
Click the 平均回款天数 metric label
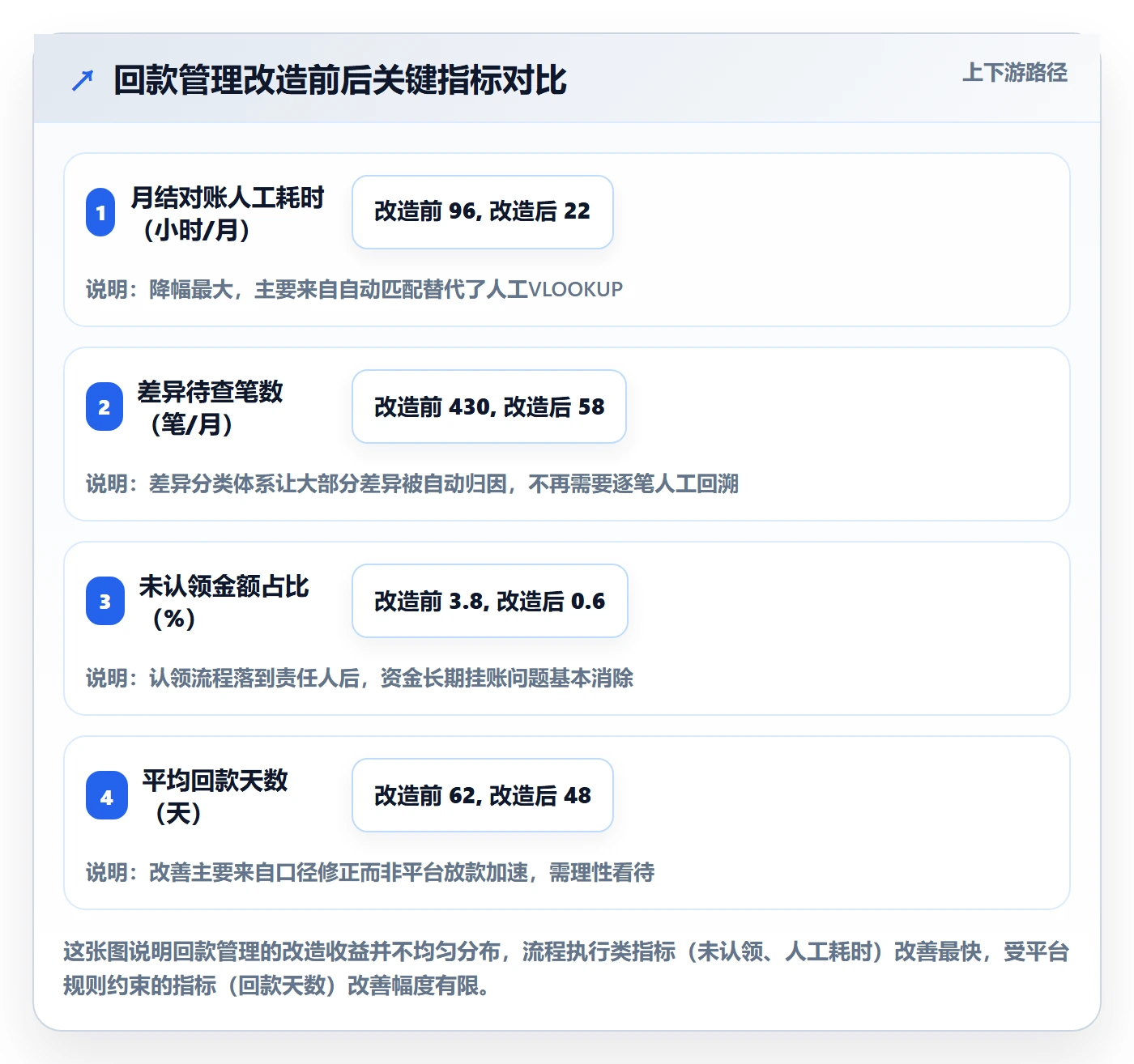coord(215,796)
